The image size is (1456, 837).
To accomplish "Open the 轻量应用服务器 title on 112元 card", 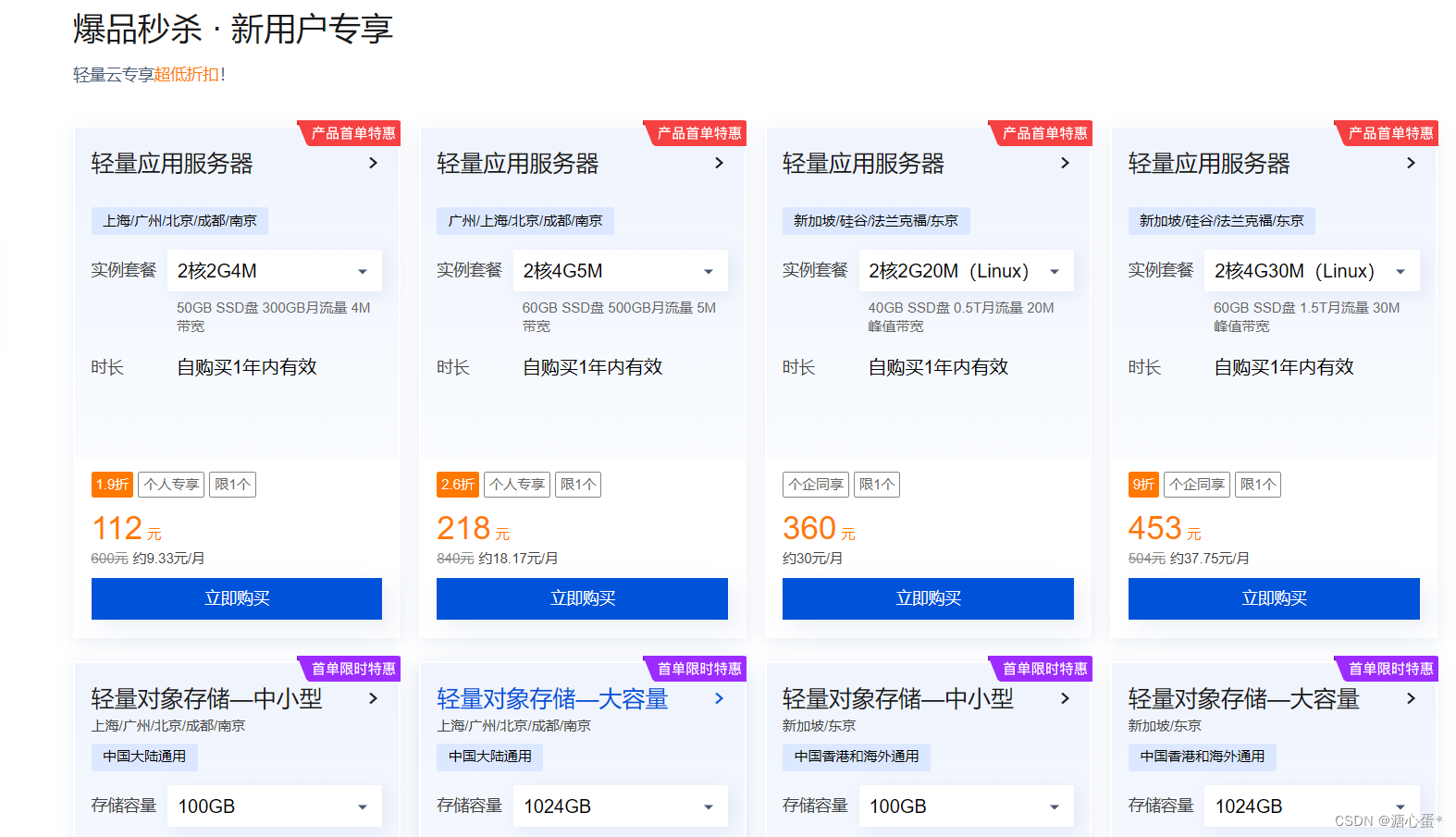I will click(x=172, y=164).
